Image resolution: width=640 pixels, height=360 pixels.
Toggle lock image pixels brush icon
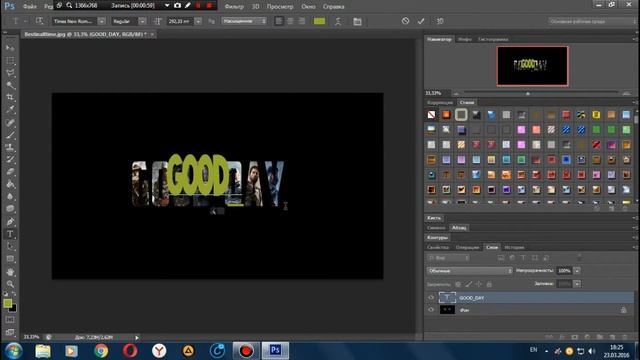click(469, 284)
